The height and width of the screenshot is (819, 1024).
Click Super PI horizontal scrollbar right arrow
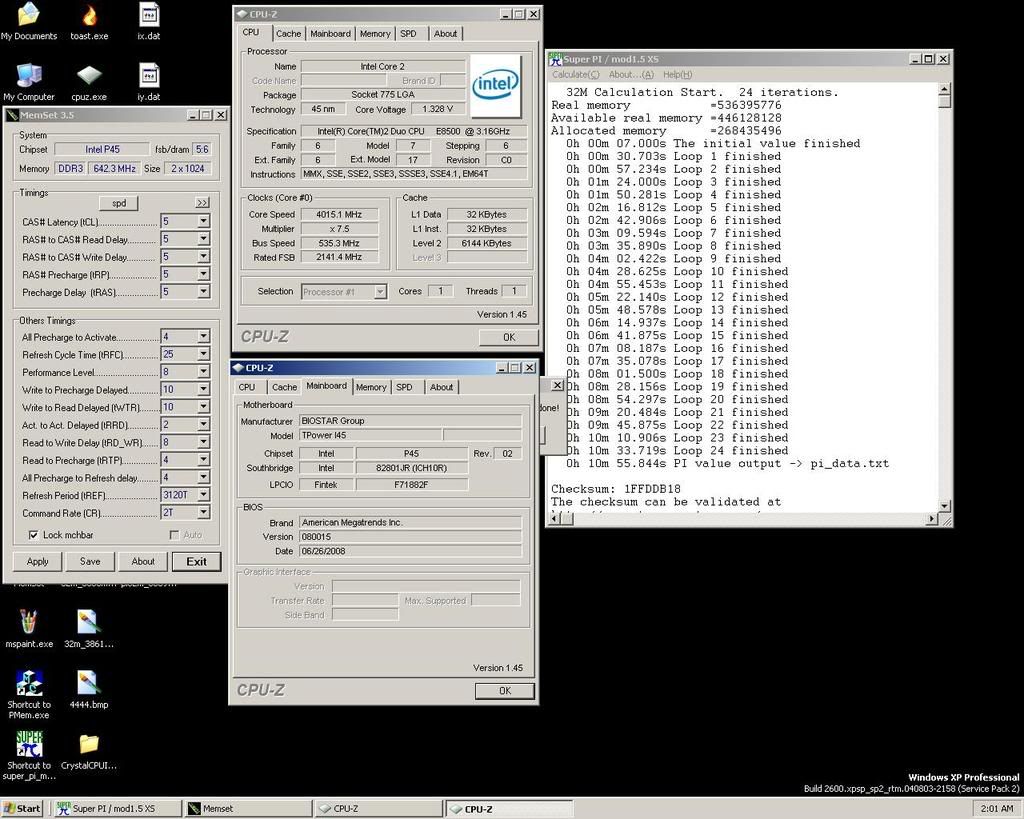pos(933,519)
